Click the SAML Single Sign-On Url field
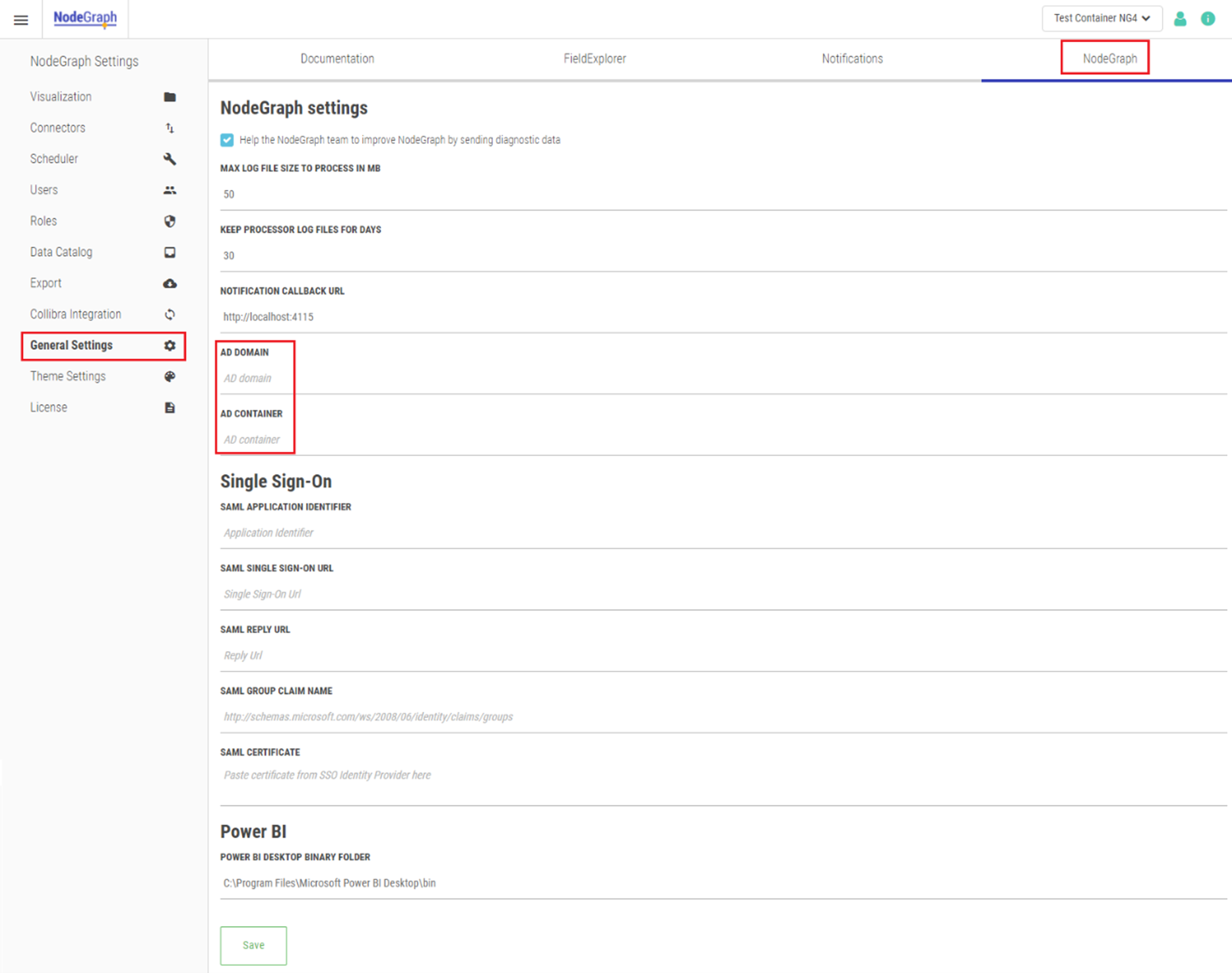The image size is (1232, 973). tap(723, 594)
